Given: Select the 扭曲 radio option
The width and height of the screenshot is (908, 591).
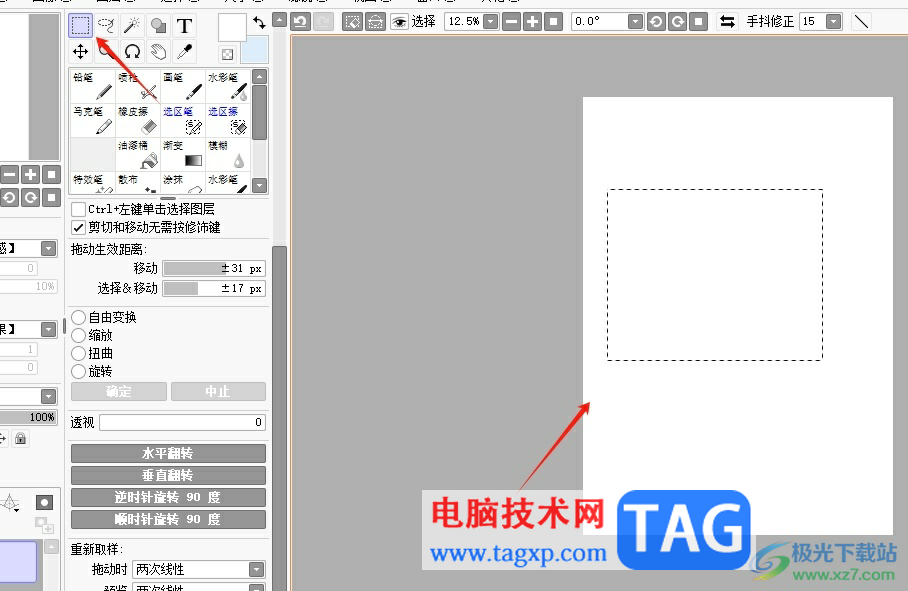Looking at the screenshot, I should pyautogui.click(x=79, y=353).
